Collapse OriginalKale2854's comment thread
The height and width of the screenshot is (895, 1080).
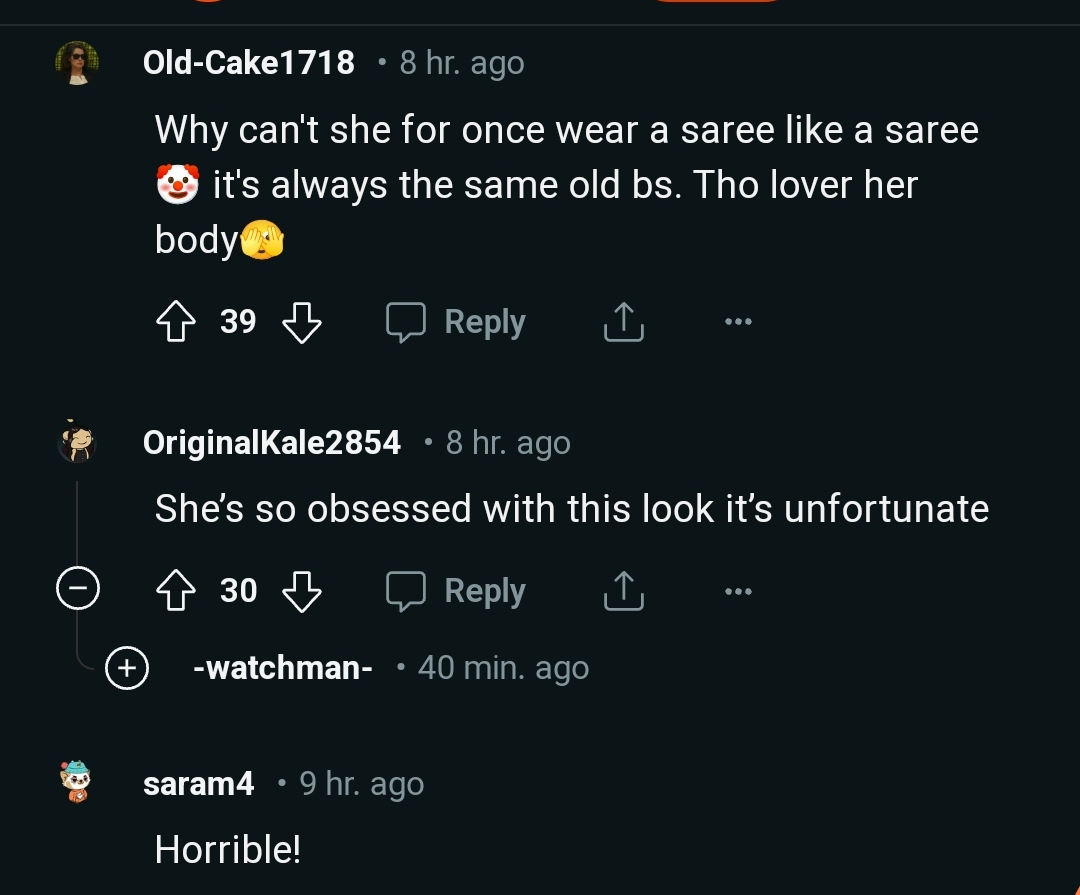coord(78,589)
